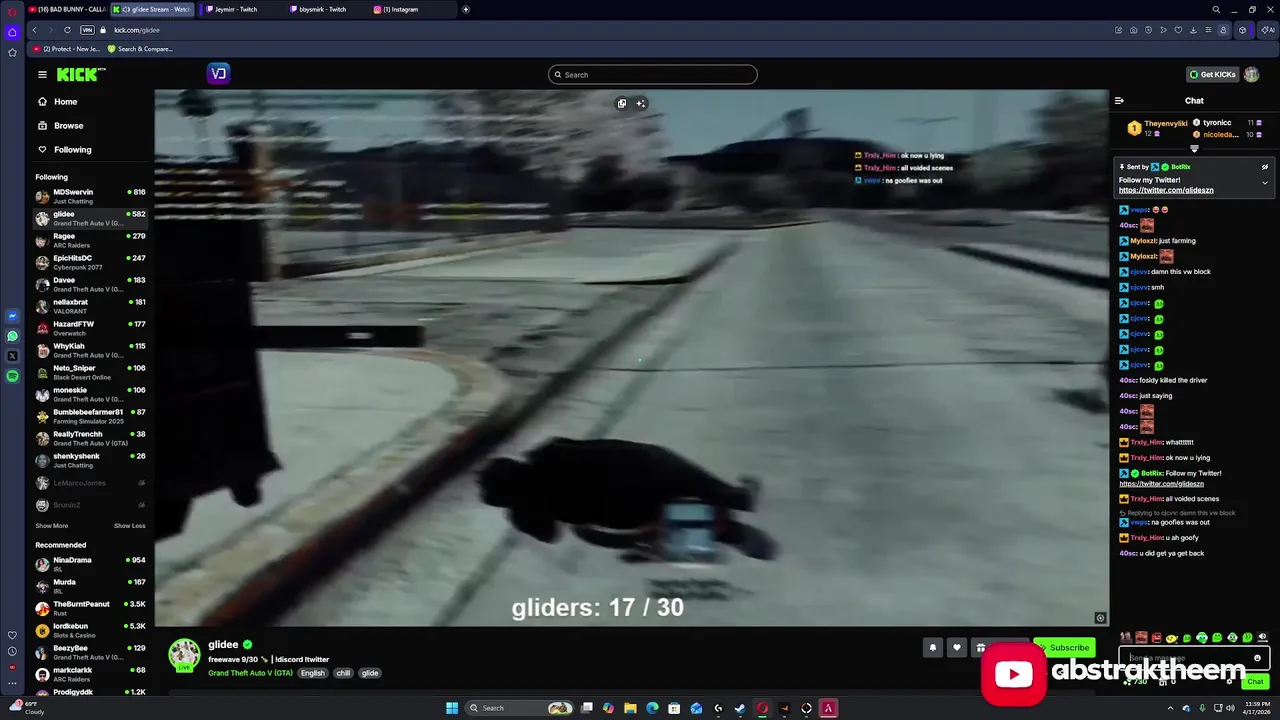
Task: Open chat settings gear
Action: pos(1229,682)
